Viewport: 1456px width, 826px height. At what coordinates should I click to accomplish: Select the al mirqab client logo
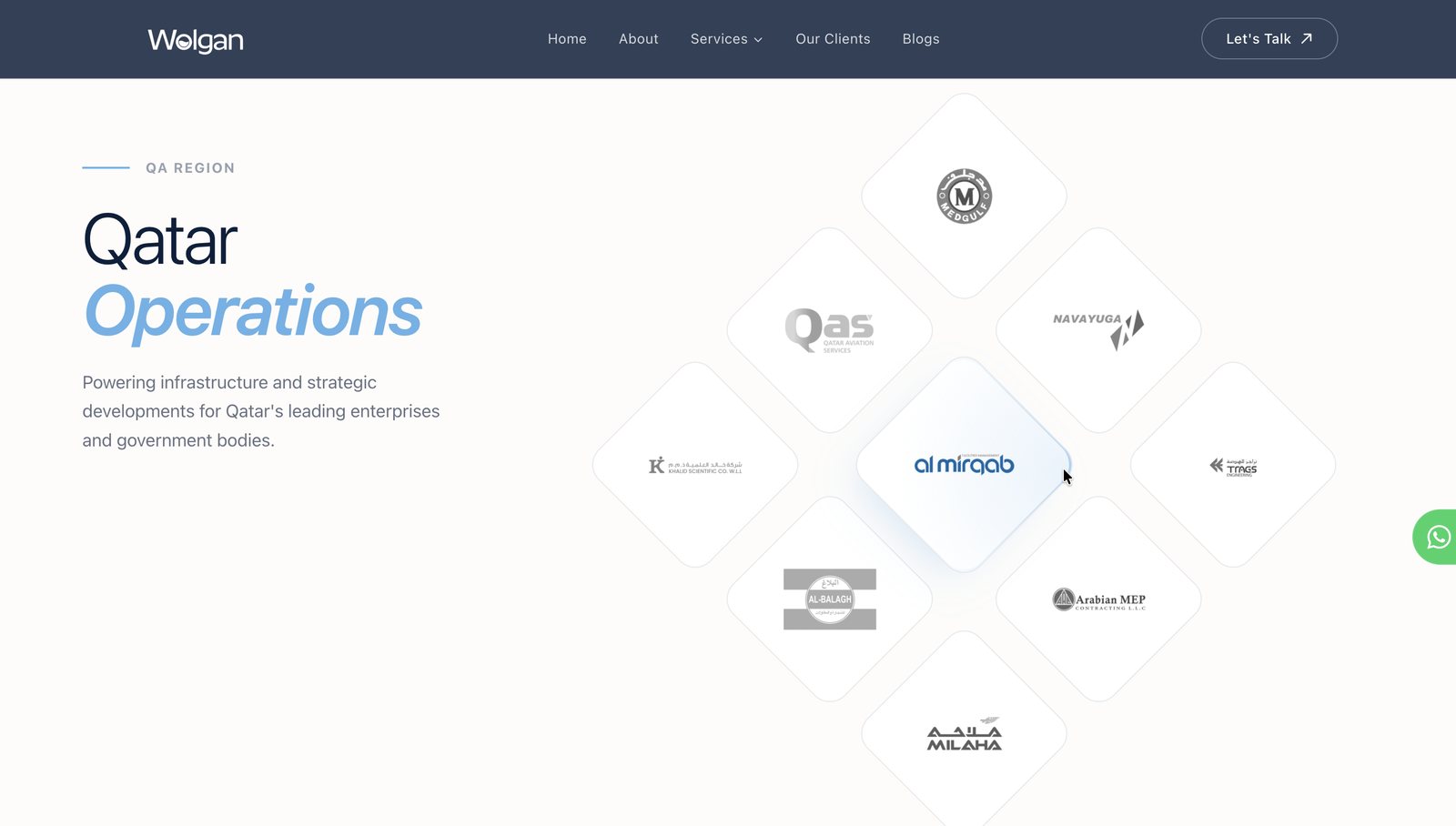(964, 464)
